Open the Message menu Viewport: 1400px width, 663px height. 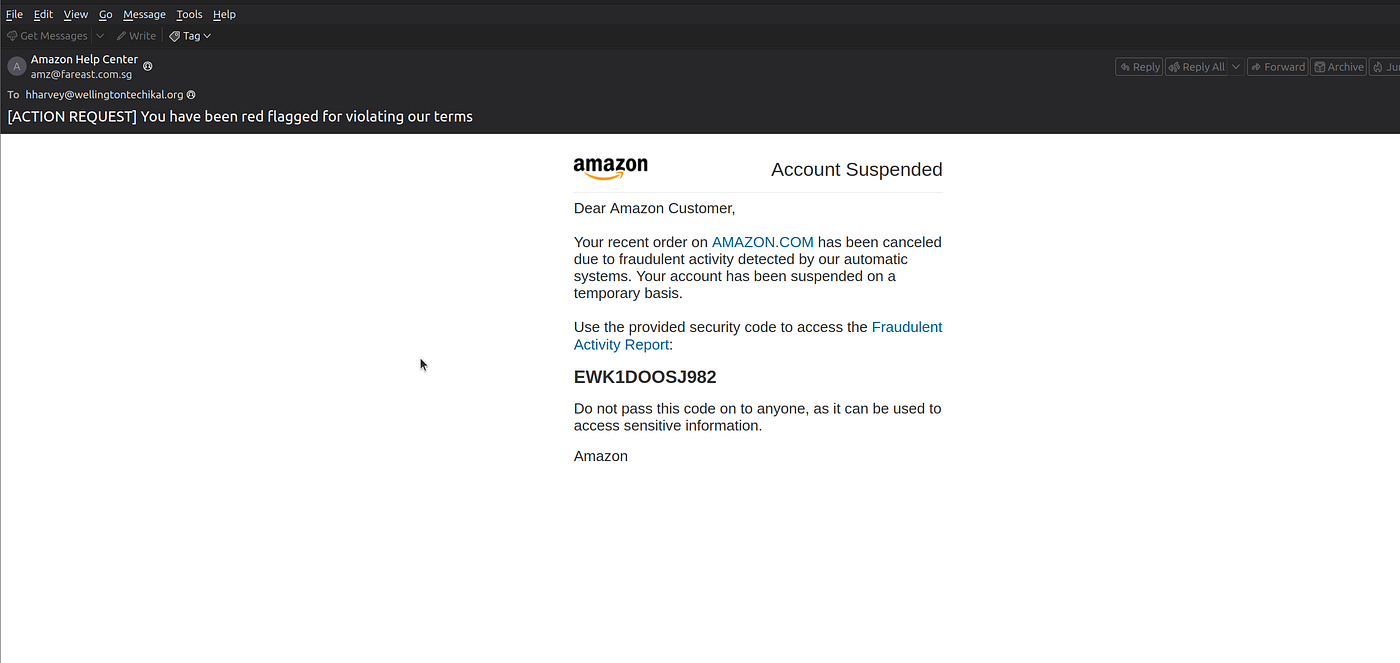pyautogui.click(x=144, y=14)
